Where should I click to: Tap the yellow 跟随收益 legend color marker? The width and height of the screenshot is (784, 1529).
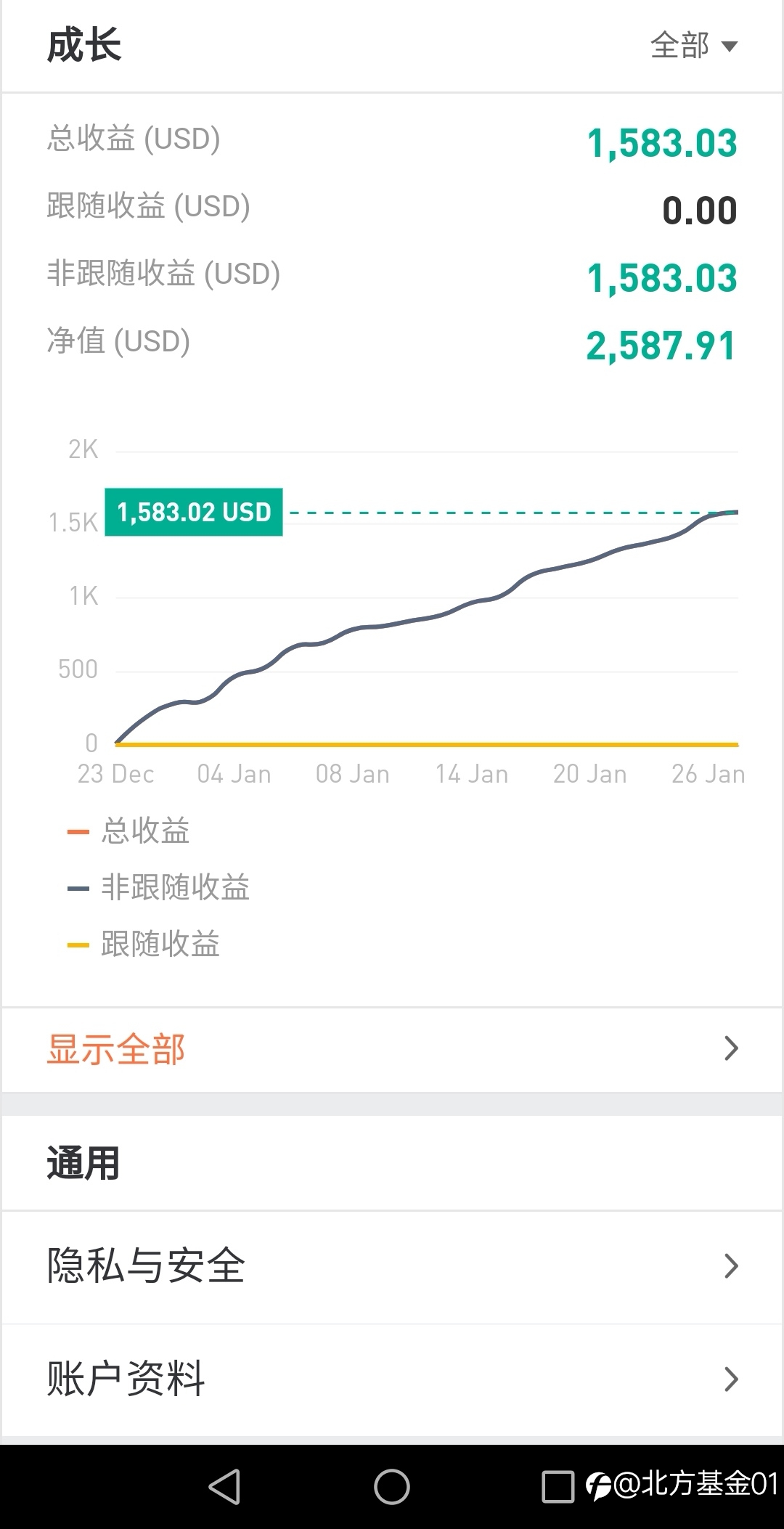[x=78, y=945]
